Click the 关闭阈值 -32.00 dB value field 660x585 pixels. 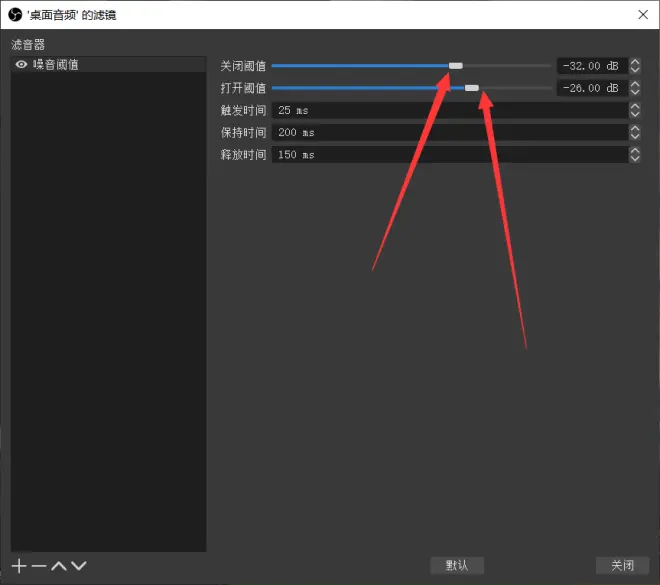[592, 66]
